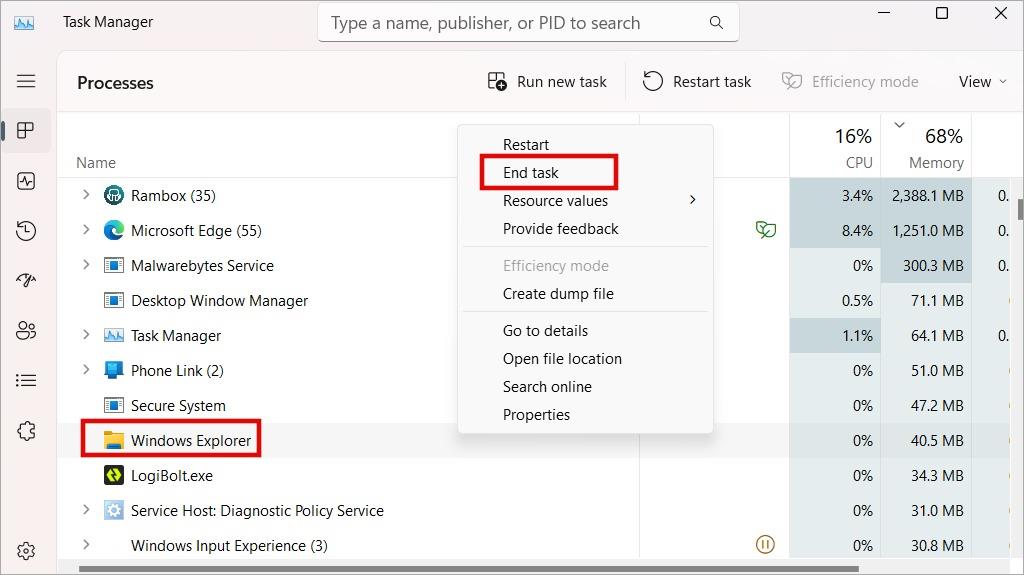Click the Desktop Window Manager icon
The image size is (1024, 575).
(x=114, y=301)
